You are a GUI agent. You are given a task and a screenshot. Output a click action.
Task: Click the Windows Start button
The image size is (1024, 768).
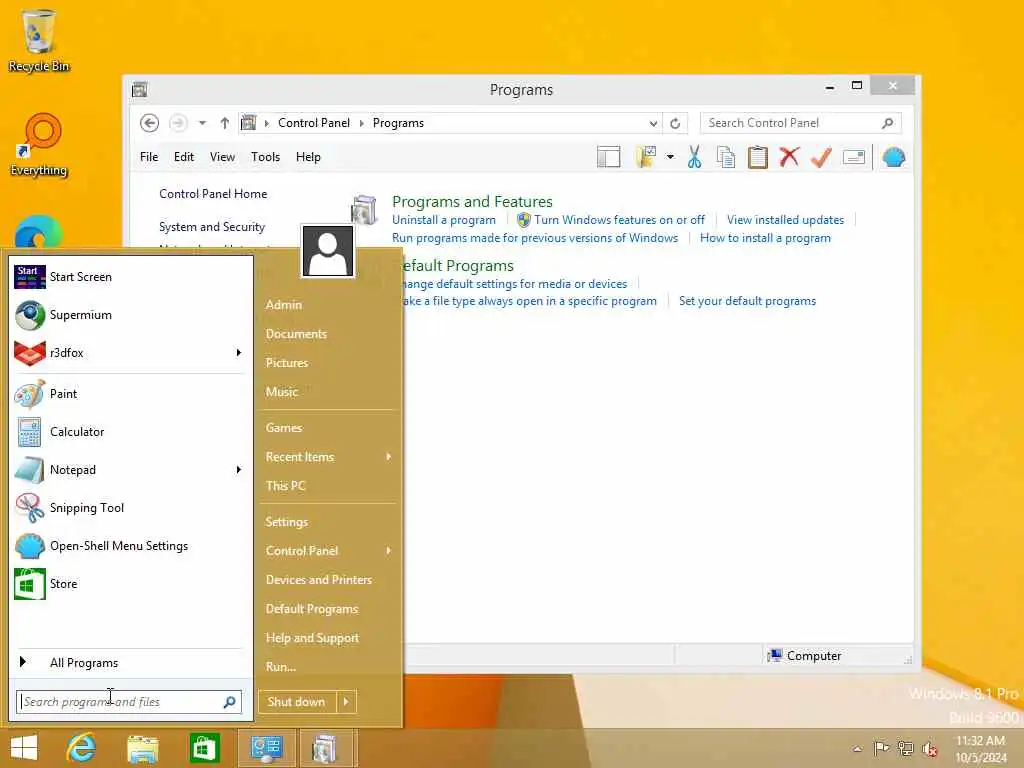point(24,748)
